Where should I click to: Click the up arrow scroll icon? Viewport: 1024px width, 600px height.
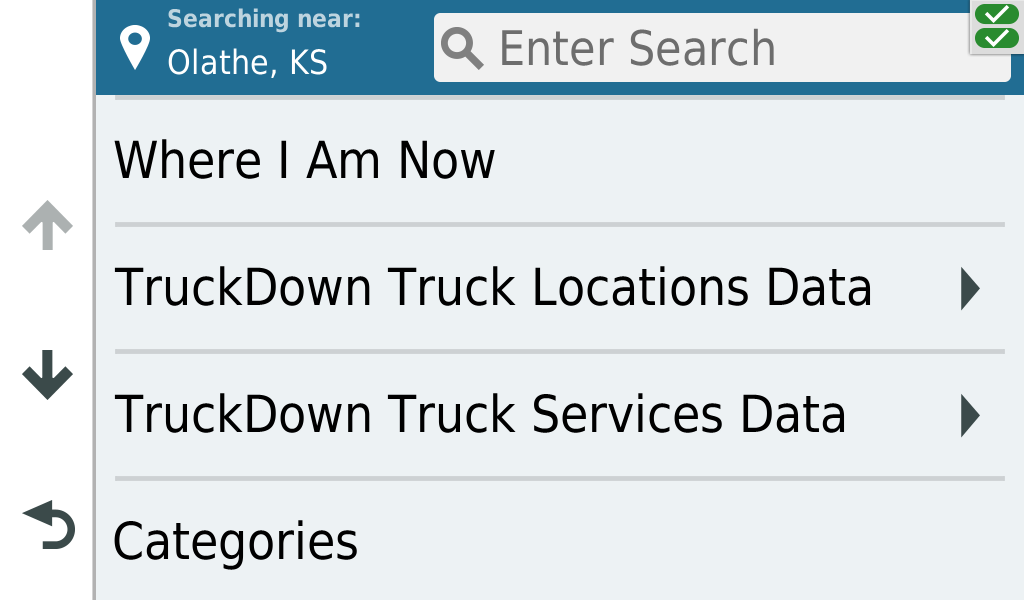point(47,225)
